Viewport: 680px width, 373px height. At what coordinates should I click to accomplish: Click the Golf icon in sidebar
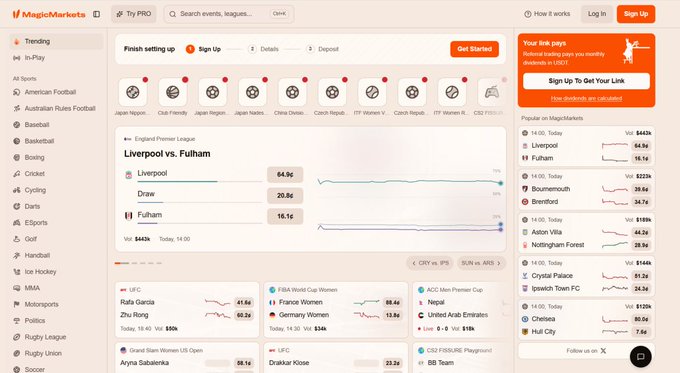coord(16,239)
